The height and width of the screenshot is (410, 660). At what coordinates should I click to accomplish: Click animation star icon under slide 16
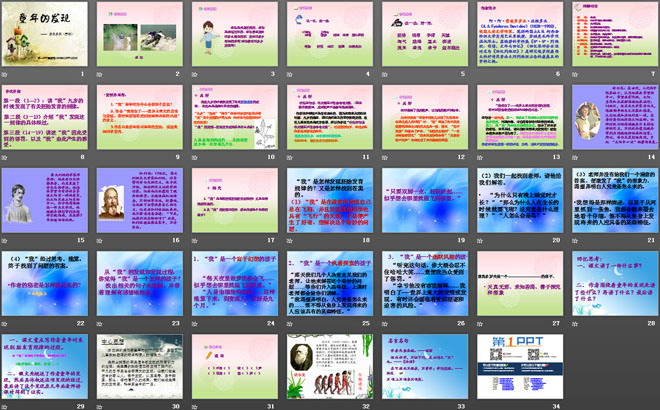[x=100, y=241]
